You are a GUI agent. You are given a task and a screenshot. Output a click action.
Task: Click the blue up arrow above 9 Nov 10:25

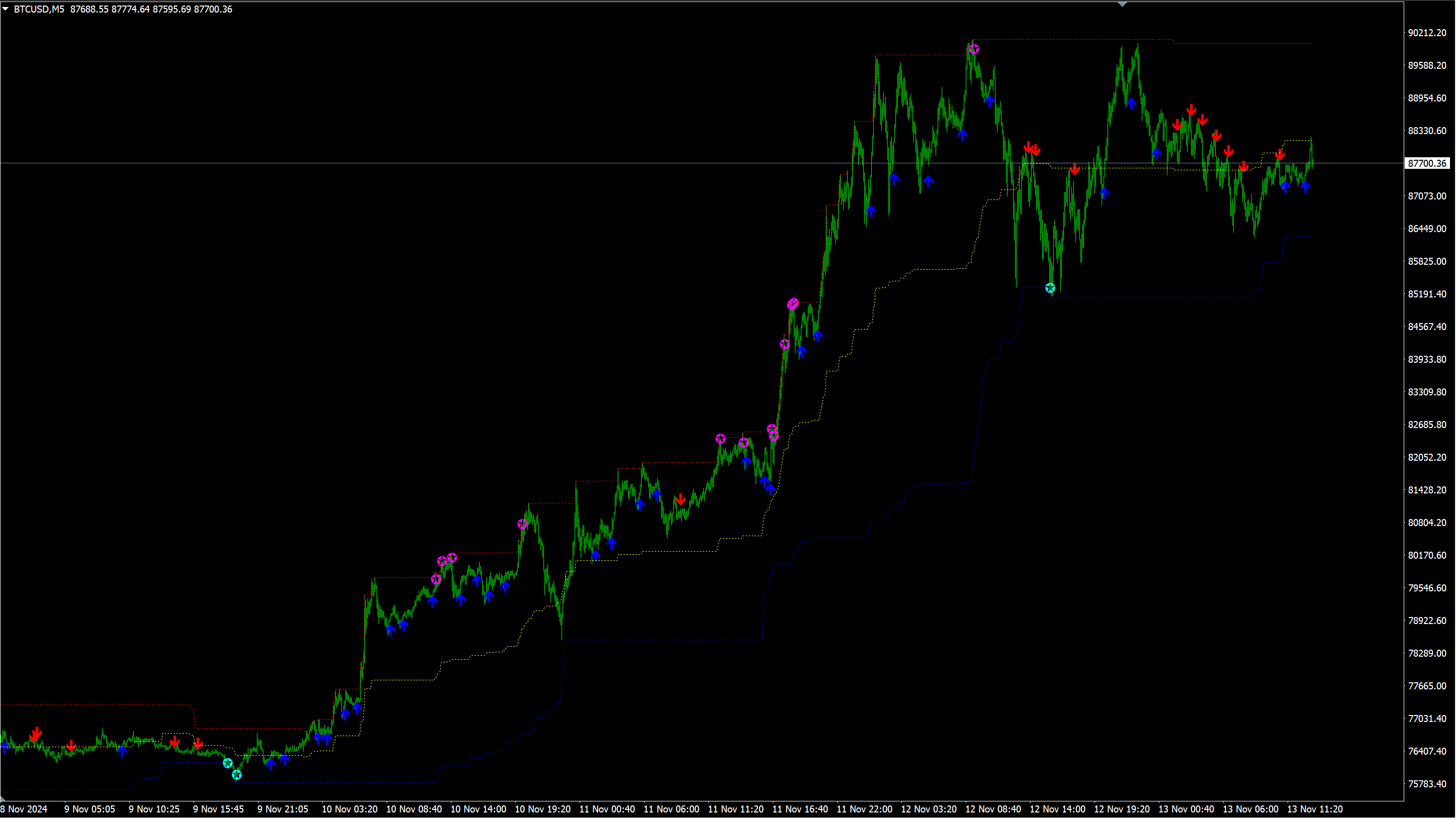tap(122, 751)
